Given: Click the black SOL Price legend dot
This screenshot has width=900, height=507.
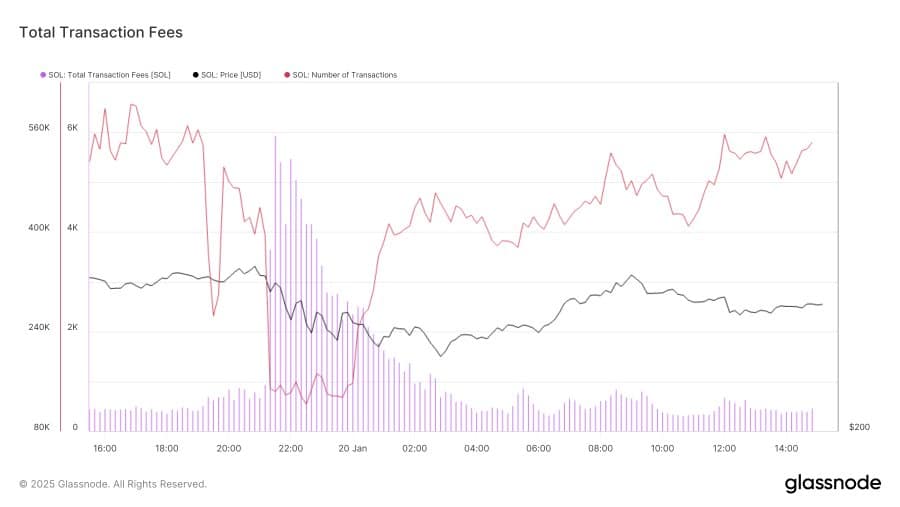Looking at the screenshot, I should (196, 75).
